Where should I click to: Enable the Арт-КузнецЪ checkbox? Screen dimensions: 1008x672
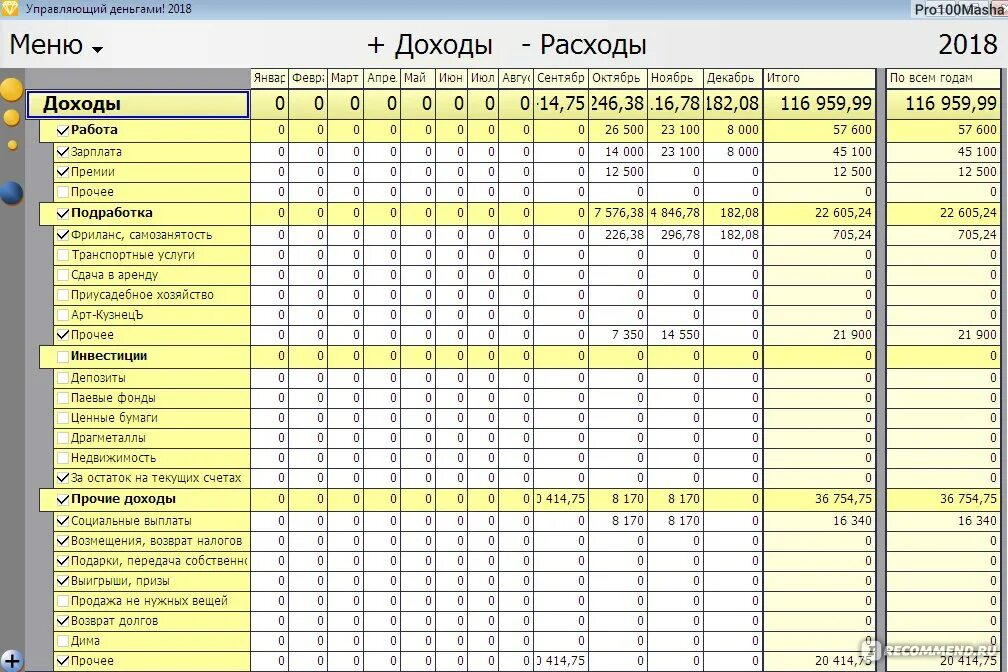pyautogui.click(x=62, y=314)
